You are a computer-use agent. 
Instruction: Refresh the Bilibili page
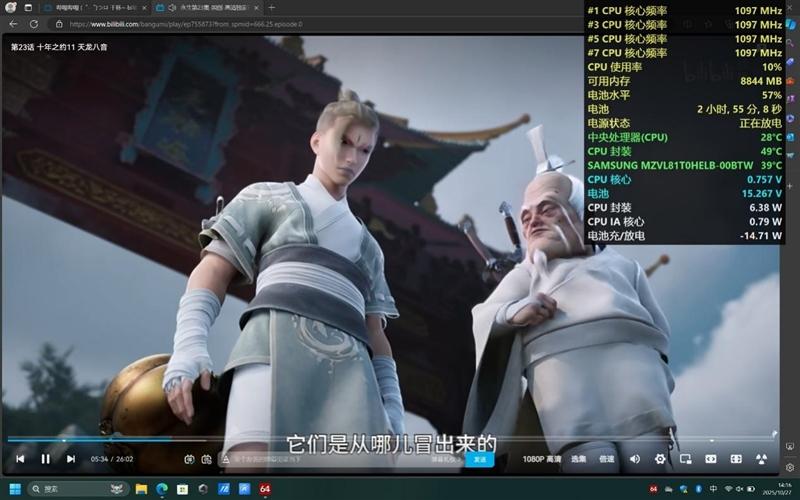pyautogui.click(x=34, y=24)
